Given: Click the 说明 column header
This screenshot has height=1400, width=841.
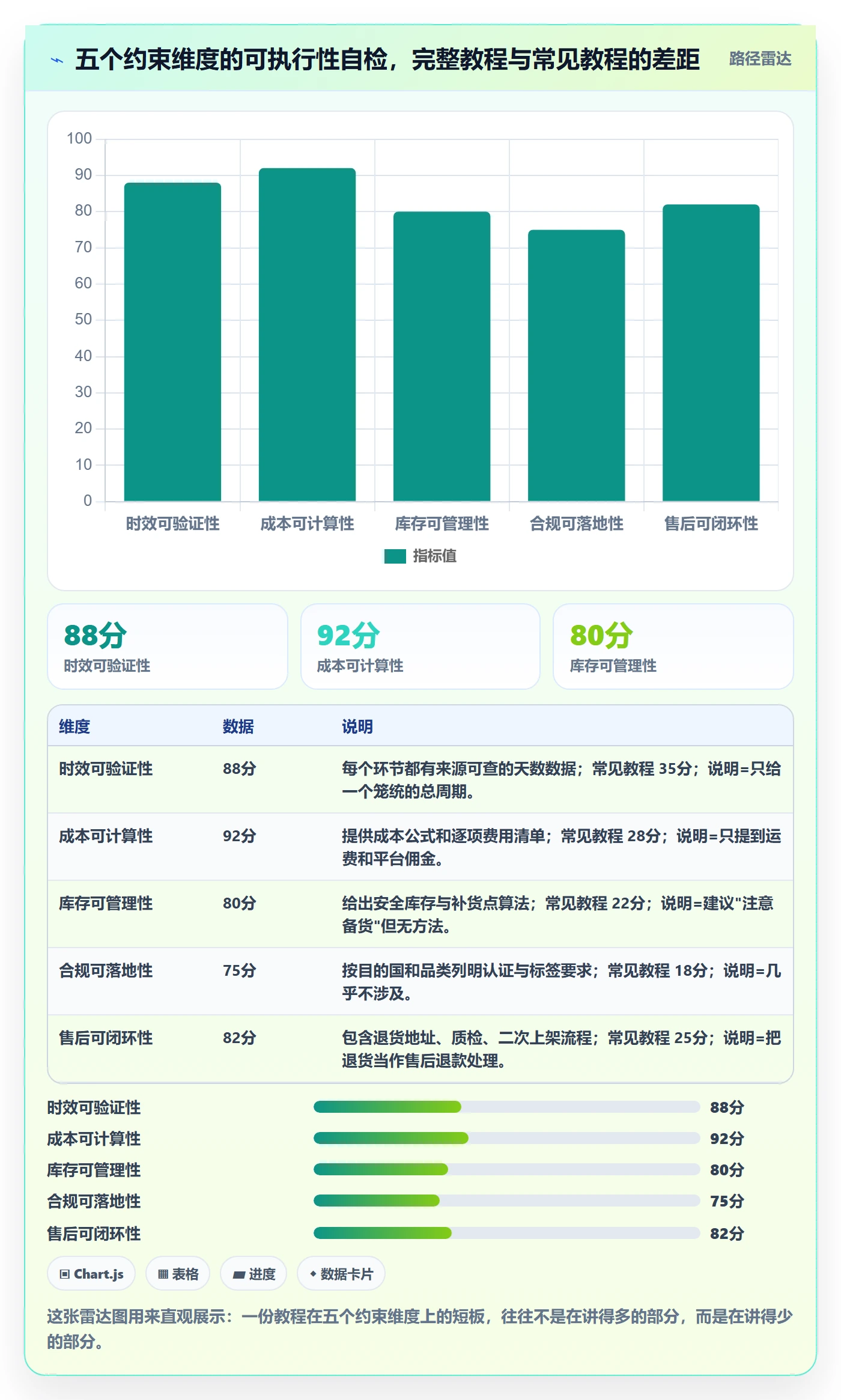Looking at the screenshot, I should click(357, 726).
